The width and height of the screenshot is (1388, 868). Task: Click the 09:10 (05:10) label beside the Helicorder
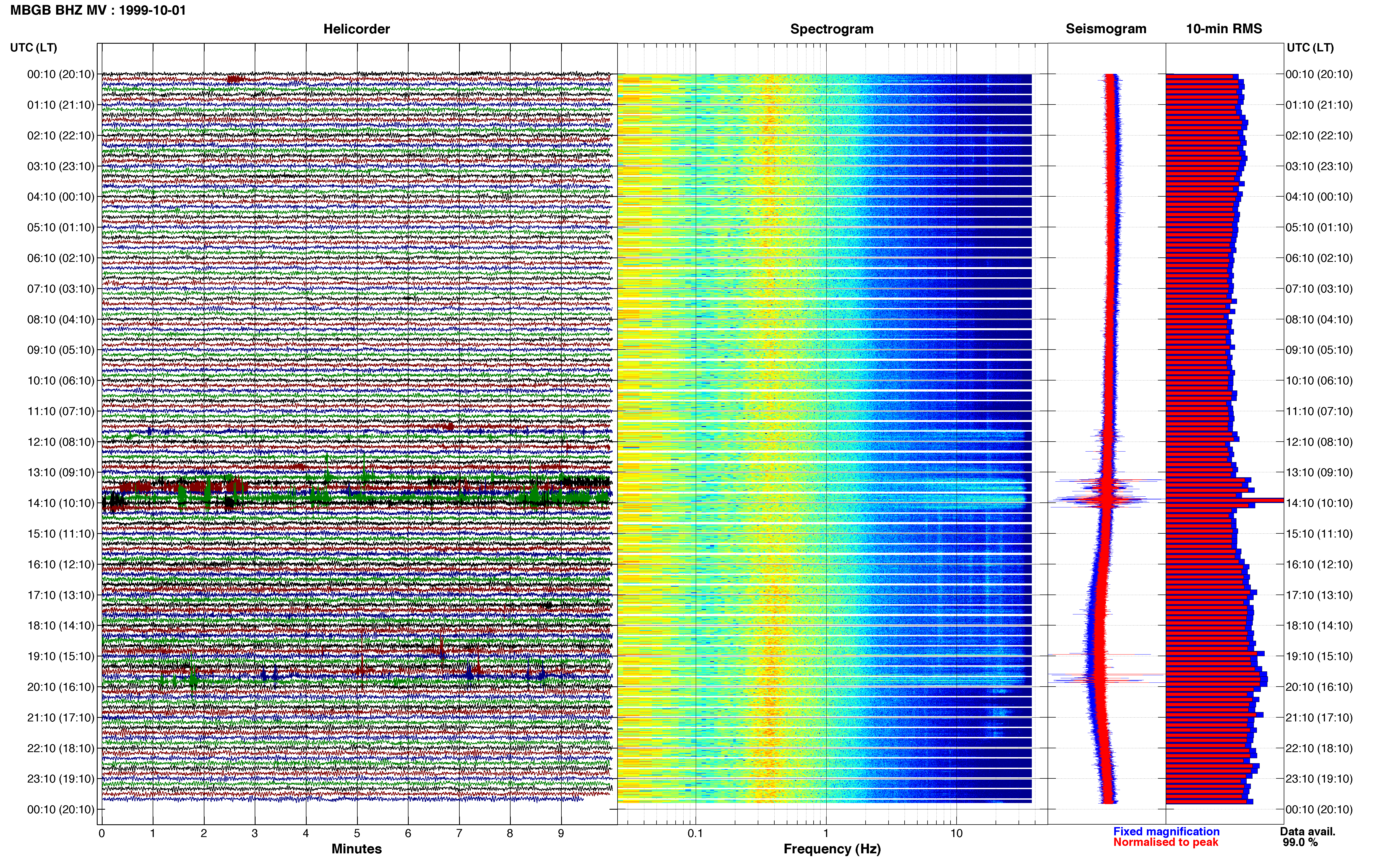pyautogui.click(x=61, y=350)
